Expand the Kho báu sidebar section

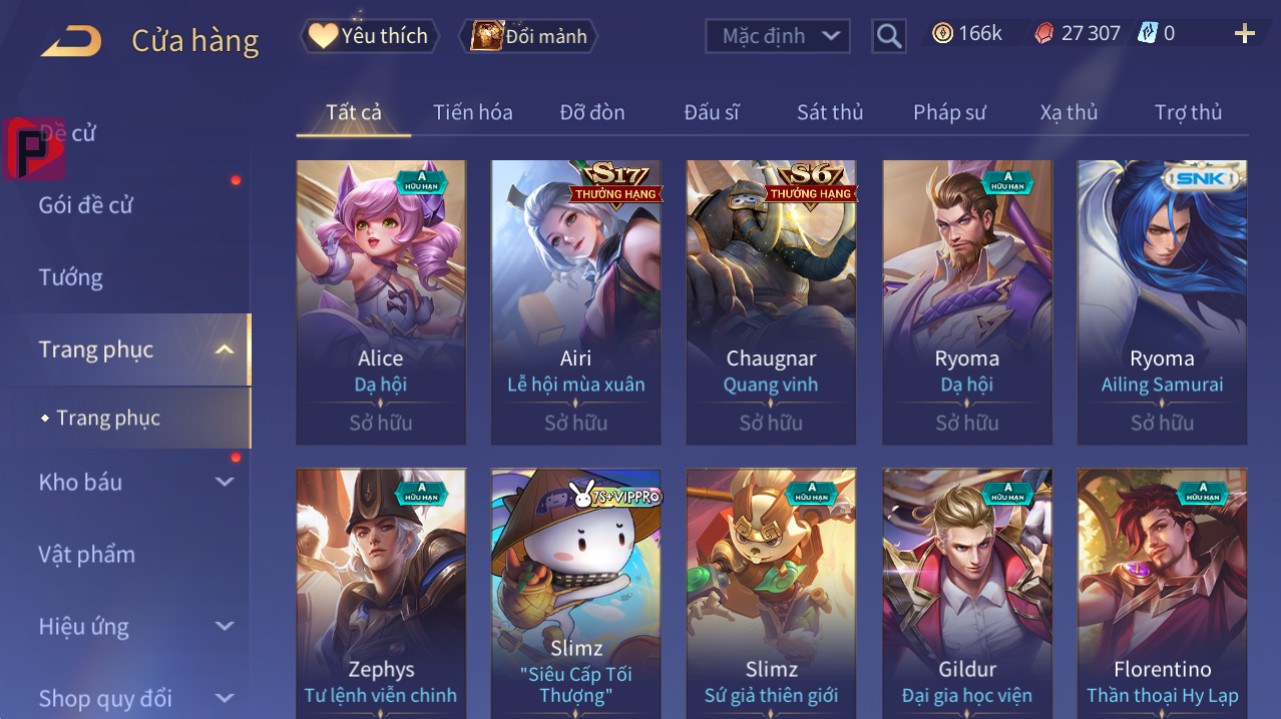coord(225,482)
